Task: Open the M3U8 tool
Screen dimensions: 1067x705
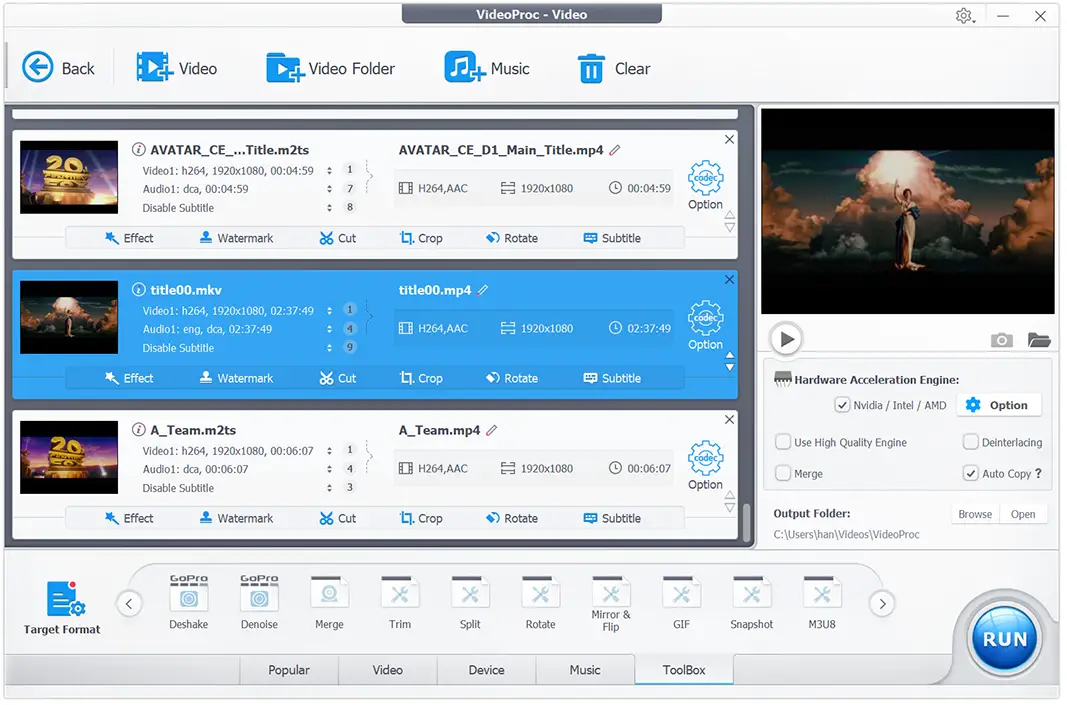Action: 821,597
